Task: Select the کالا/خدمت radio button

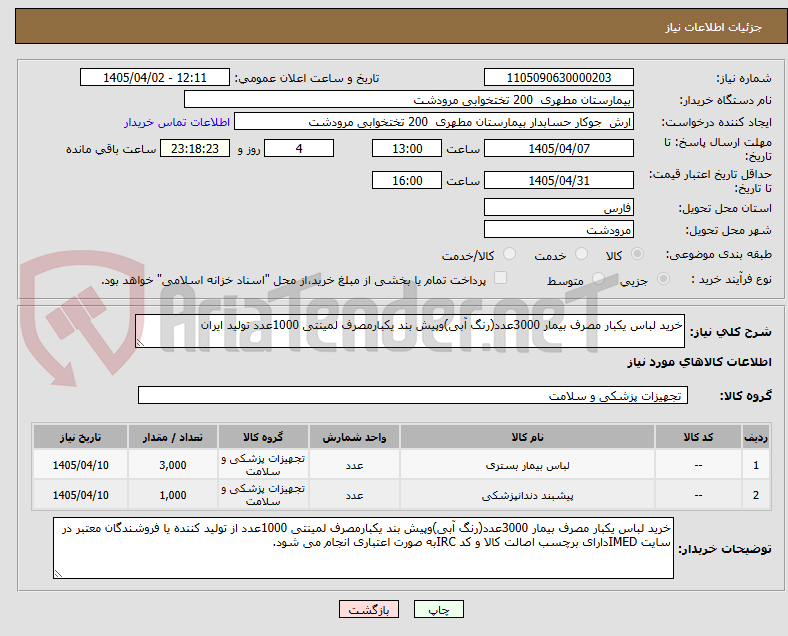Action: [x=510, y=254]
